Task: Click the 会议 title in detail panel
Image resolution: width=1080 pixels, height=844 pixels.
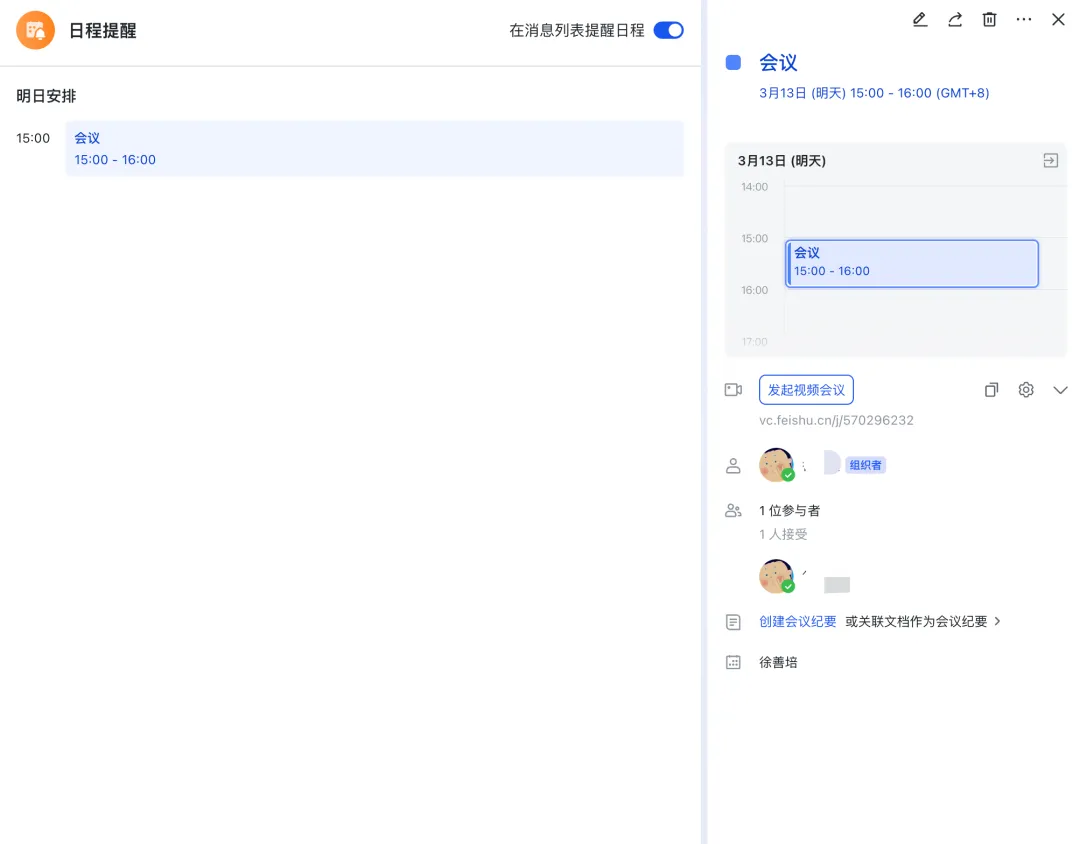Action: click(778, 63)
